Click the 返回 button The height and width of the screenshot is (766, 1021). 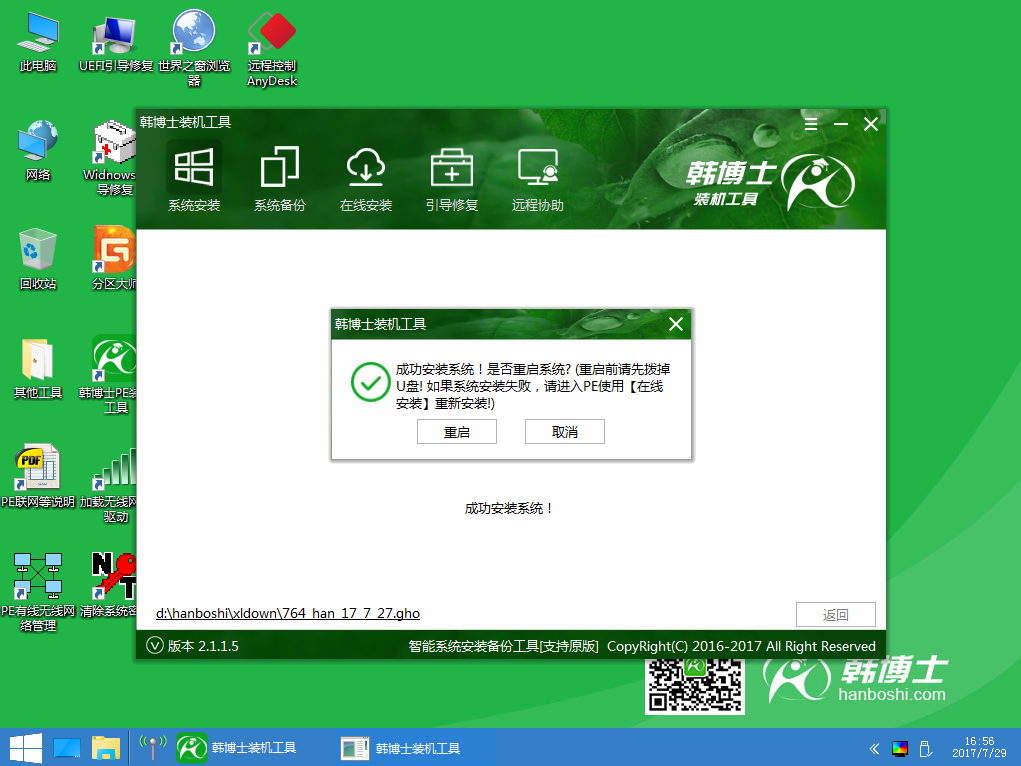835,614
